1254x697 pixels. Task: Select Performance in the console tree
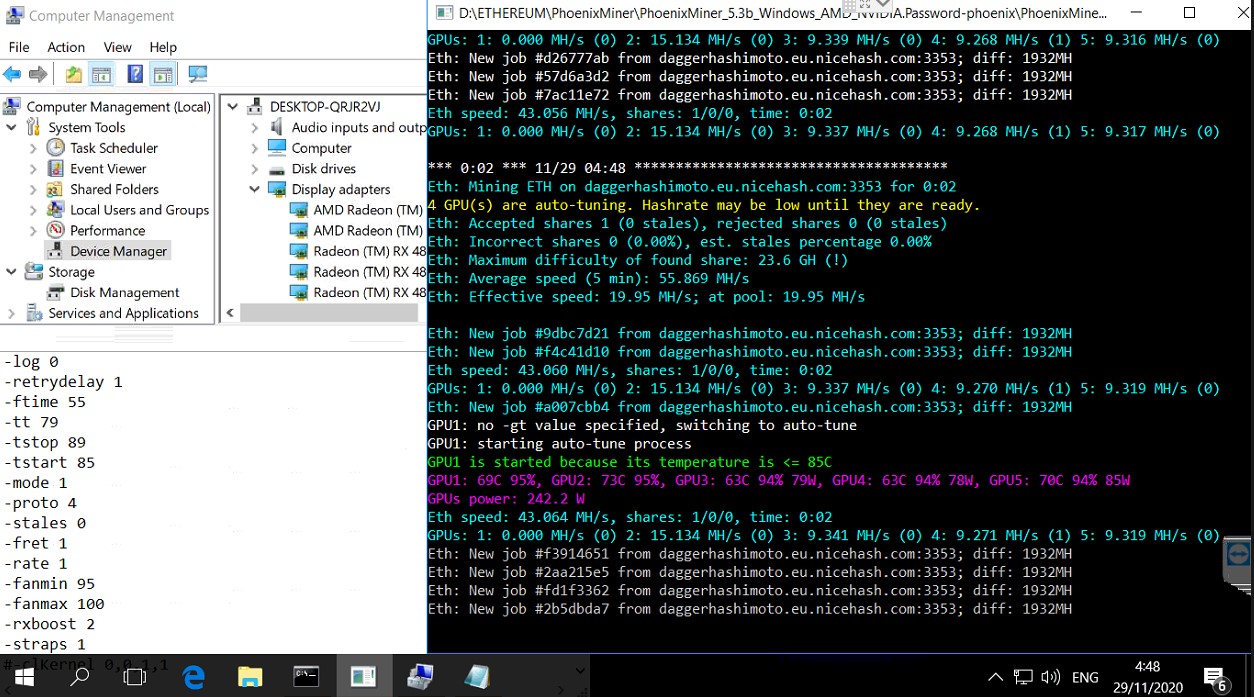coord(107,230)
